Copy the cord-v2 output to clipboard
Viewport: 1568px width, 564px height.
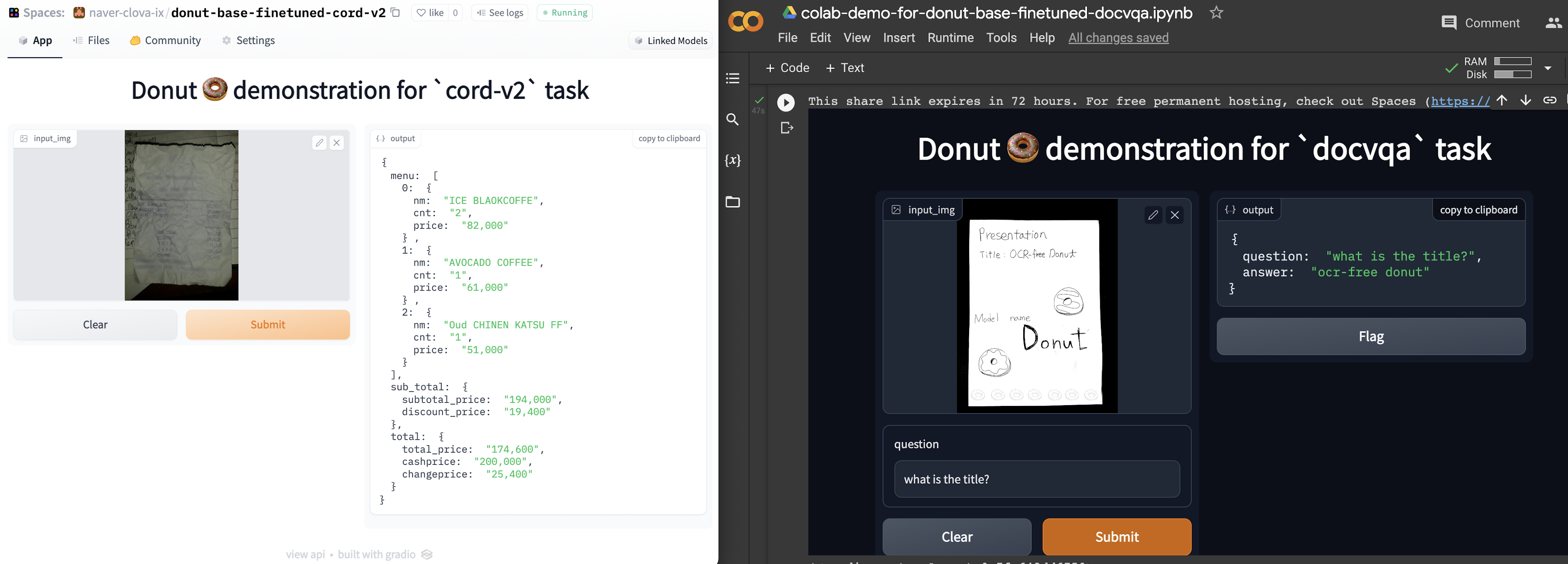pyautogui.click(x=668, y=138)
